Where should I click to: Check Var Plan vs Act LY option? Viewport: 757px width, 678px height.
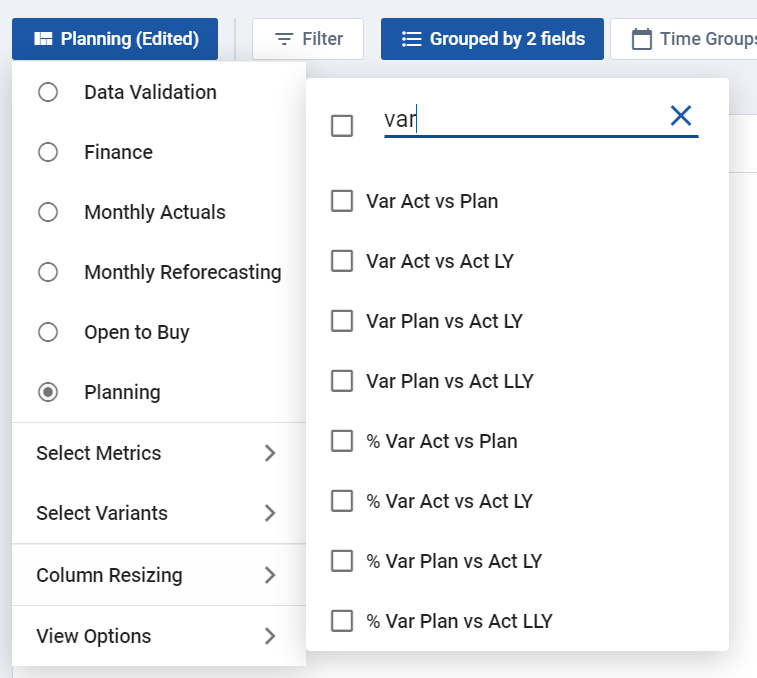342,321
